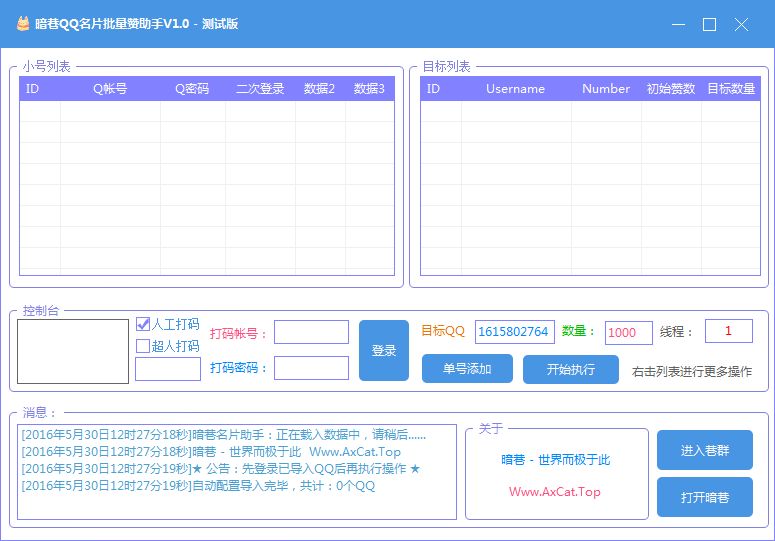The image size is (775, 541).
Task: Click the 初始赞数 column header
Action: point(671,89)
